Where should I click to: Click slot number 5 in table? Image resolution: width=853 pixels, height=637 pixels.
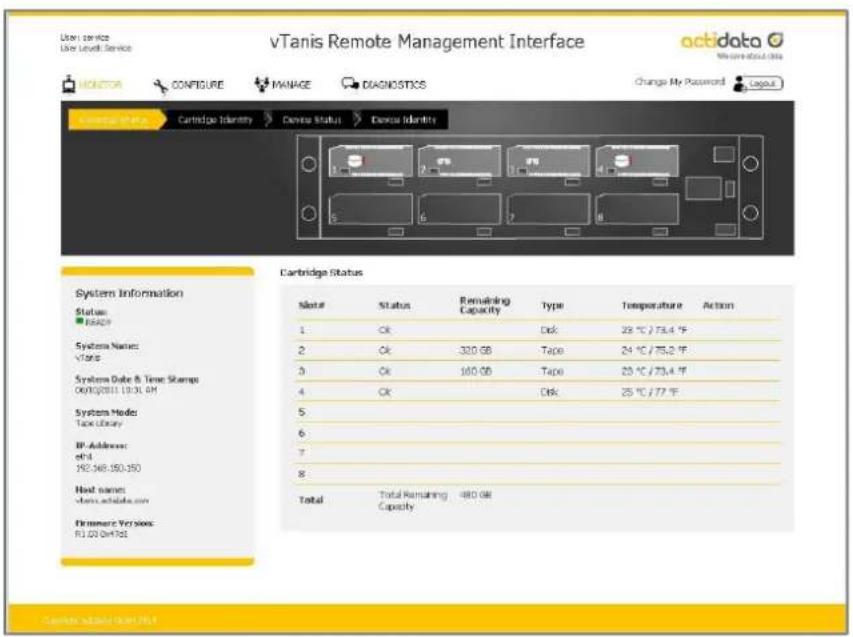[302, 412]
